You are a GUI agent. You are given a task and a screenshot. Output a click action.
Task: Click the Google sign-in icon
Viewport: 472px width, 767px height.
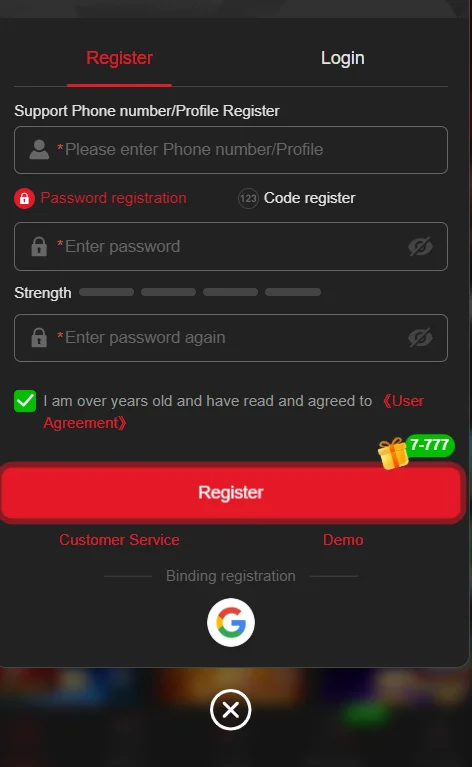[x=230, y=622]
